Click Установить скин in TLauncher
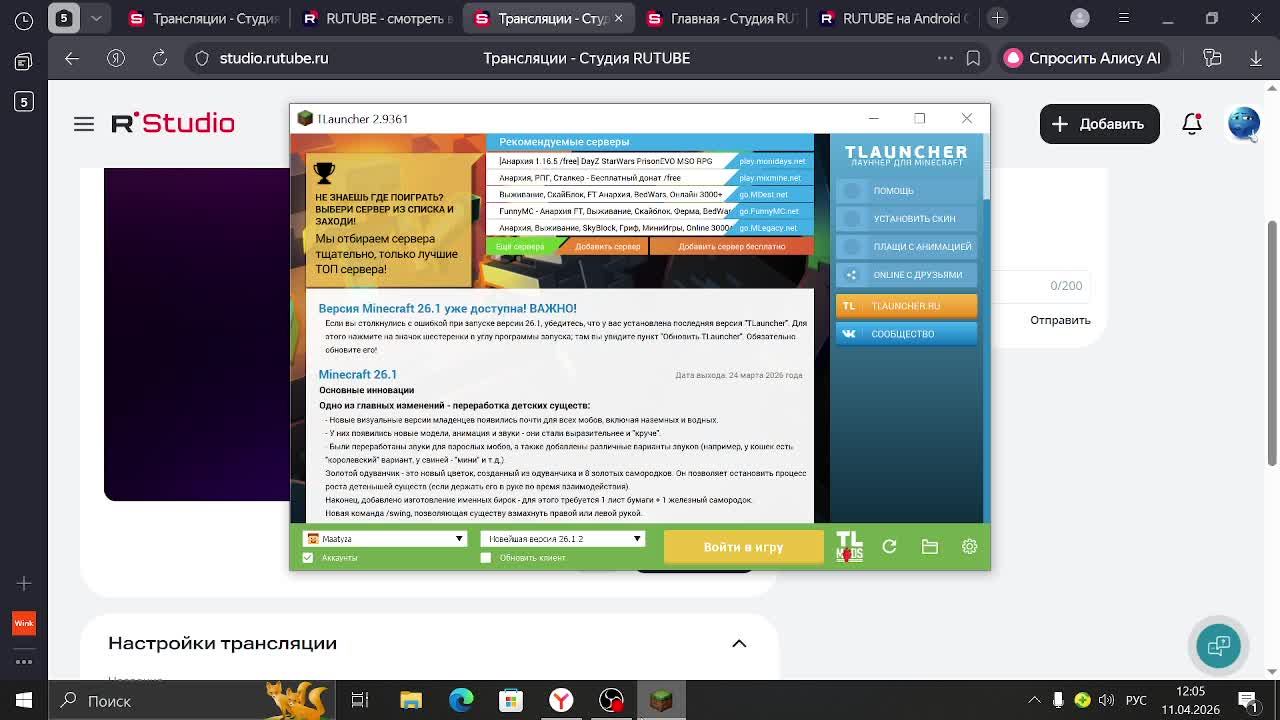Image resolution: width=1280 pixels, height=720 pixels. 906,218
